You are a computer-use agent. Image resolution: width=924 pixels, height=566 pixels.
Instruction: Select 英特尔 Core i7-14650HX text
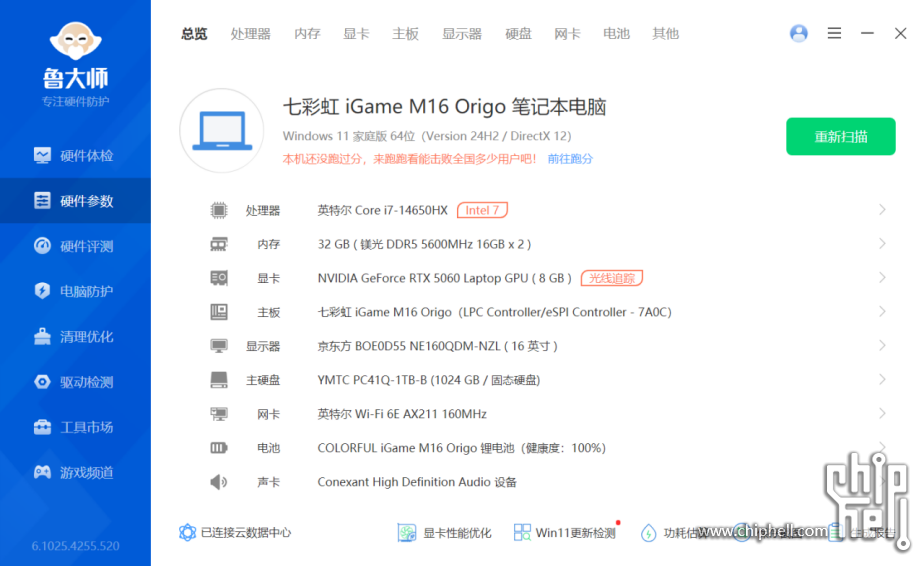coord(382,210)
